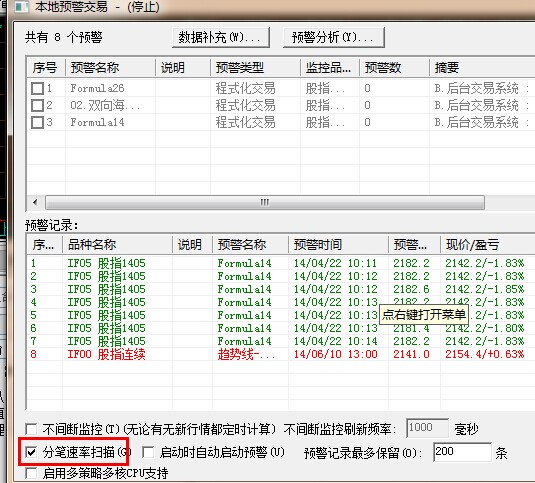Image resolution: width=535 pixels, height=483 pixels.
Task: Click 2142.2/-1.85% value in record 3
Action: click(x=485, y=289)
